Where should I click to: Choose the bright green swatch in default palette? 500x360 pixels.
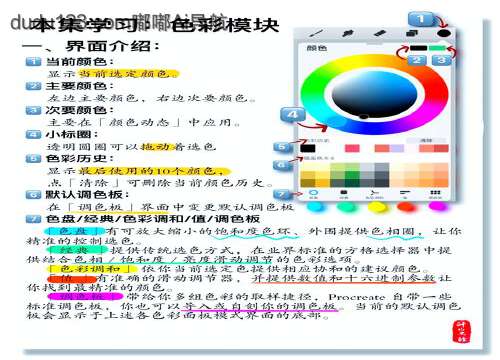[x=352, y=175]
